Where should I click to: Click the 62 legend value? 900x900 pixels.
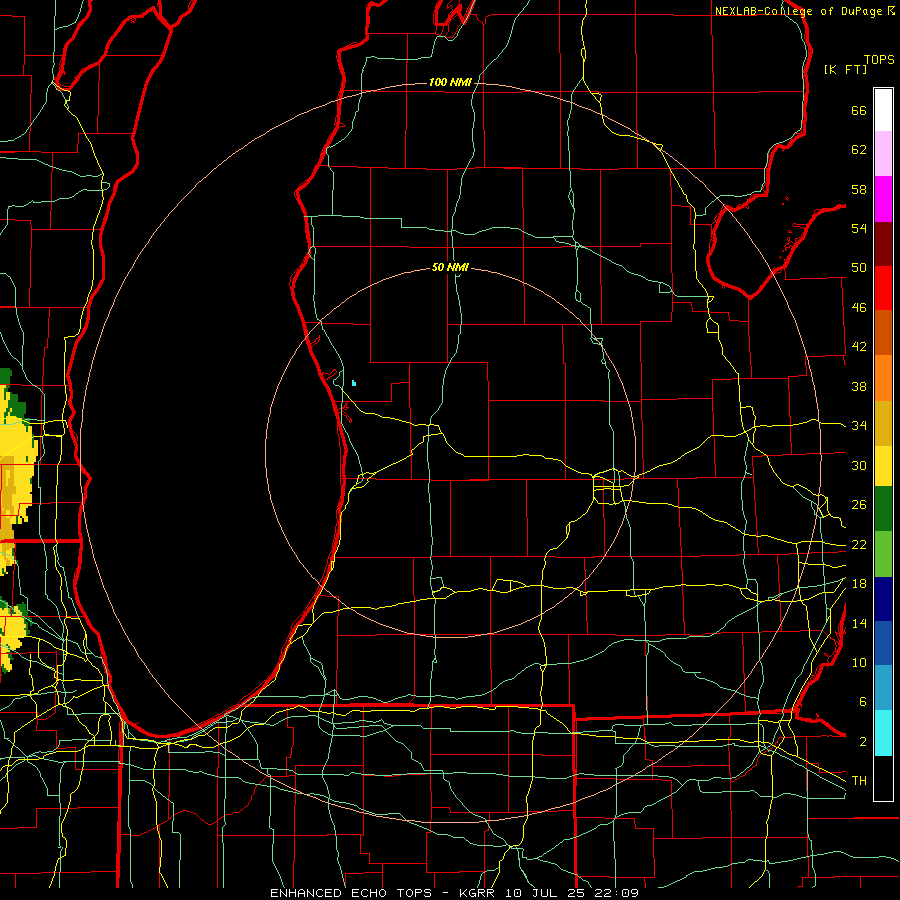[859, 150]
